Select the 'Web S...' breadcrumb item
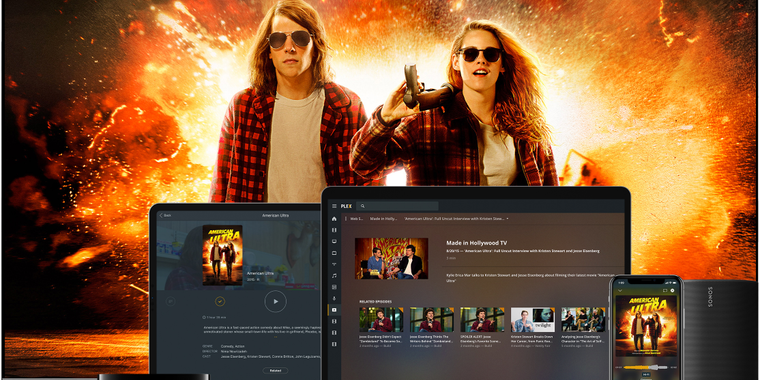The image size is (760, 380). pyautogui.click(x=357, y=219)
